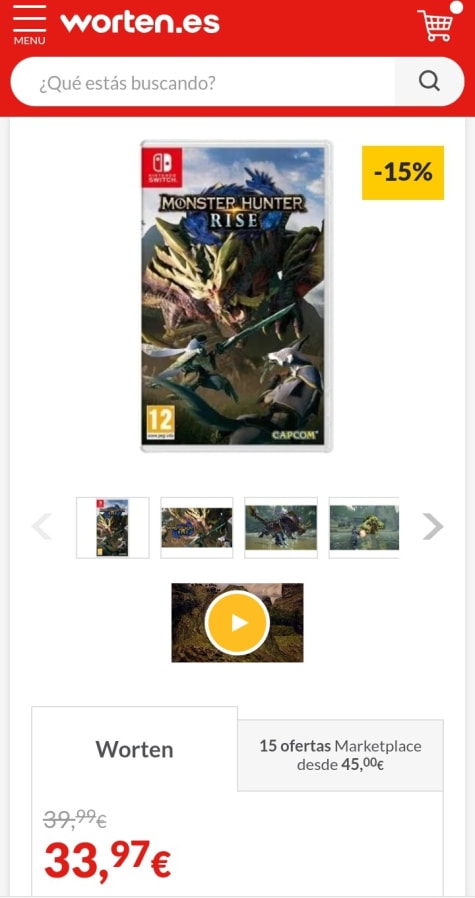Screen dimensions: 475x898
Task: Select the third gameplay screenshot thumbnail
Action: pos(281,527)
